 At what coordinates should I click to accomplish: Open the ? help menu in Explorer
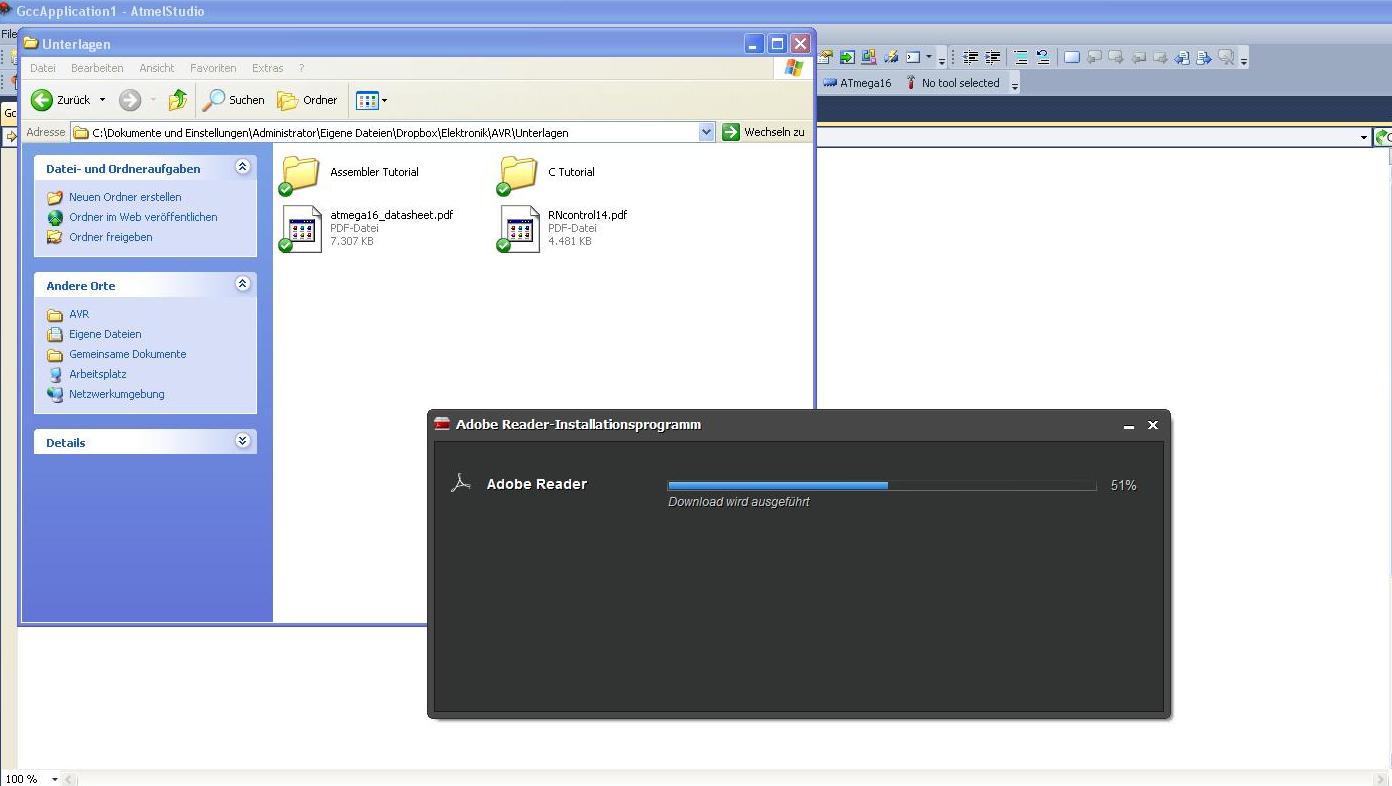[x=301, y=68]
